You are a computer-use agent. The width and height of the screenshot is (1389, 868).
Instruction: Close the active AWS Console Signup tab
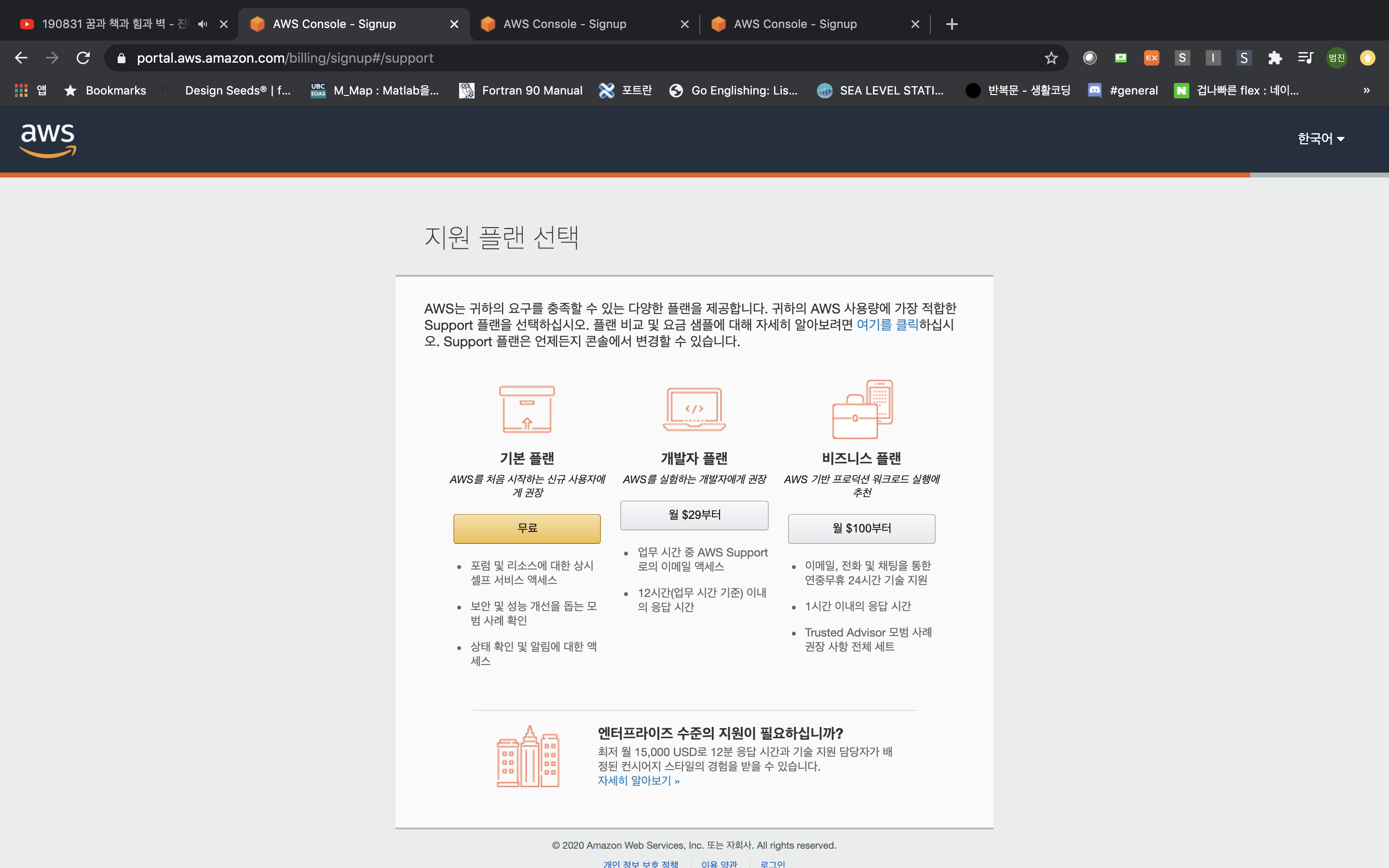[x=454, y=24]
